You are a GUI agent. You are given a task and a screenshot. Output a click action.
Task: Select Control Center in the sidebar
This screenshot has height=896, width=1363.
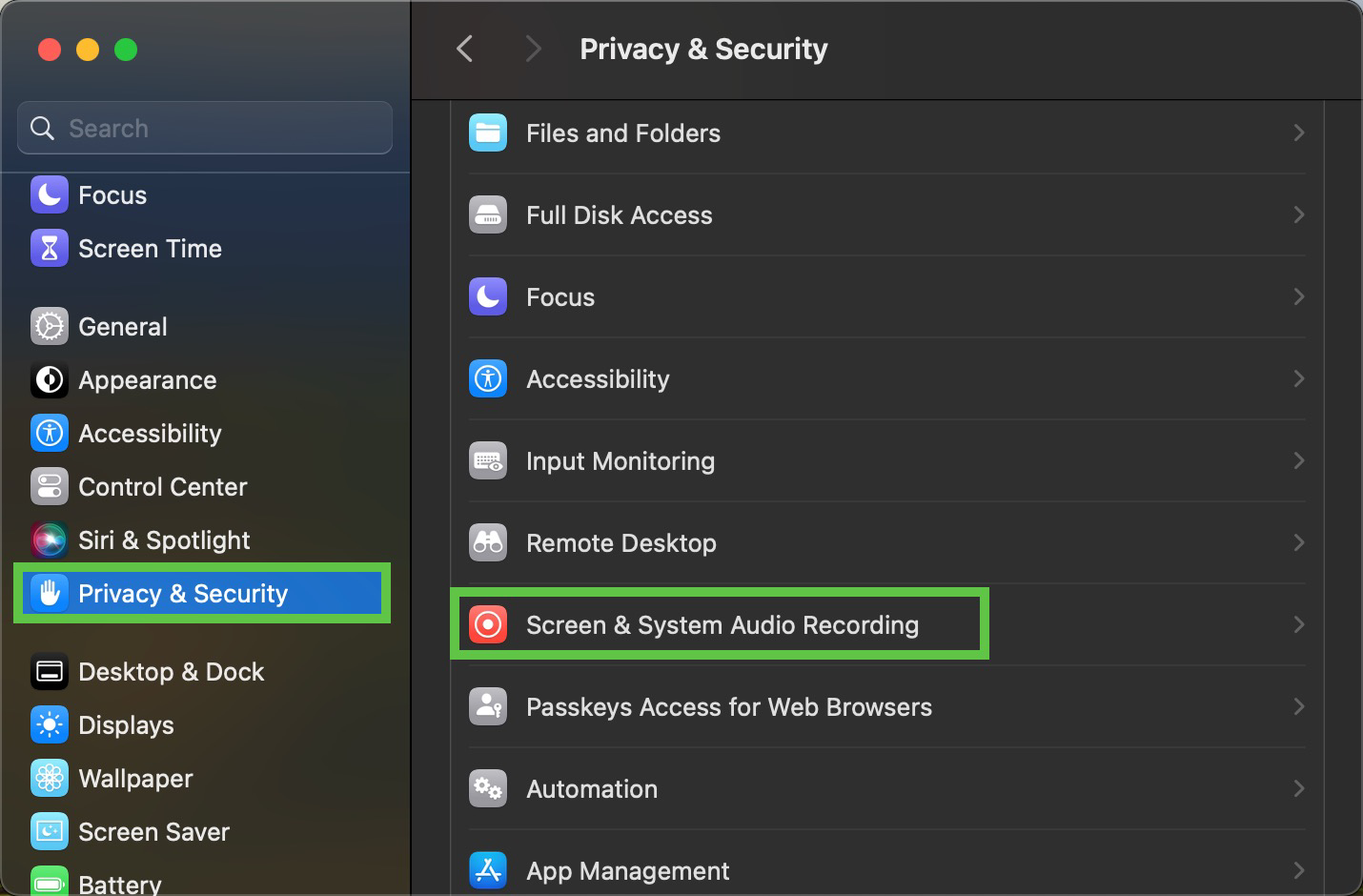click(x=162, y=487)
